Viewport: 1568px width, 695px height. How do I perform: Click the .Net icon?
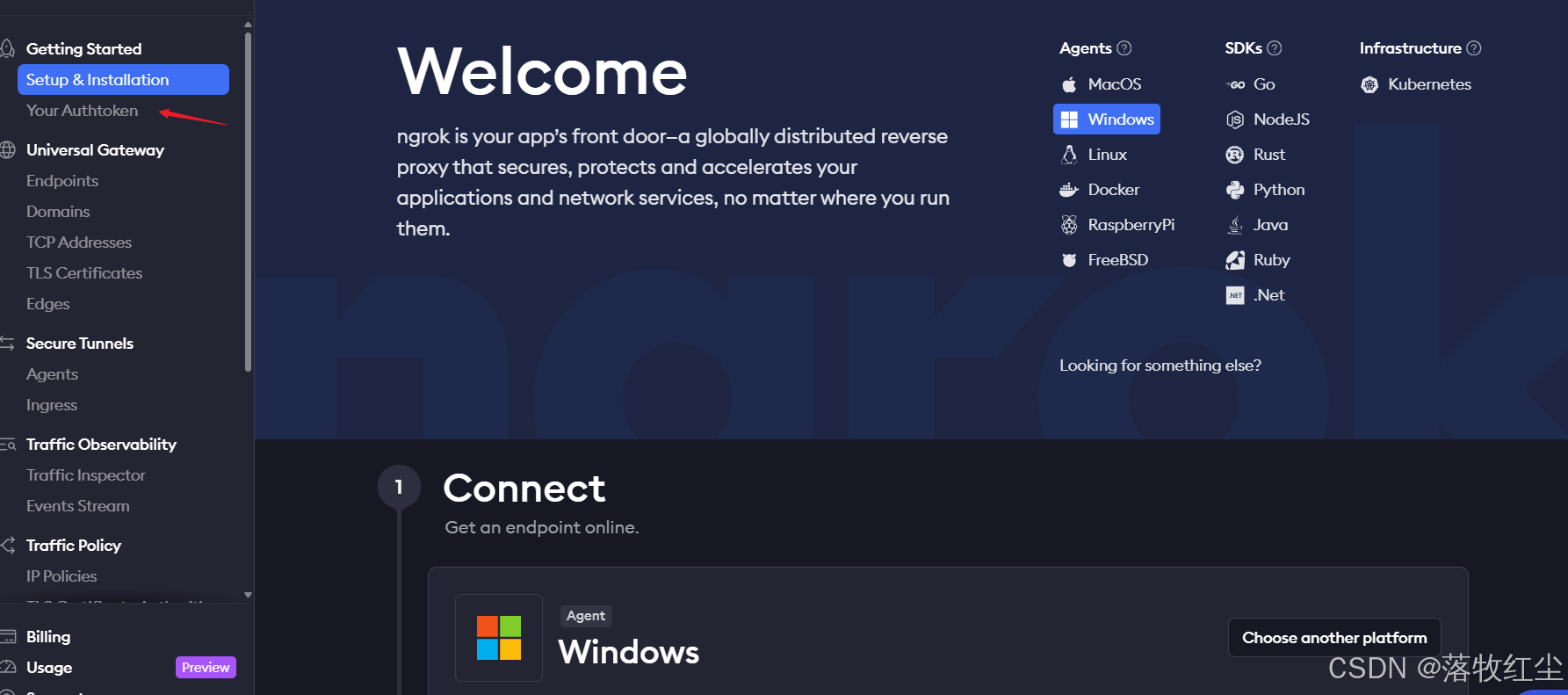point(1235,295)
